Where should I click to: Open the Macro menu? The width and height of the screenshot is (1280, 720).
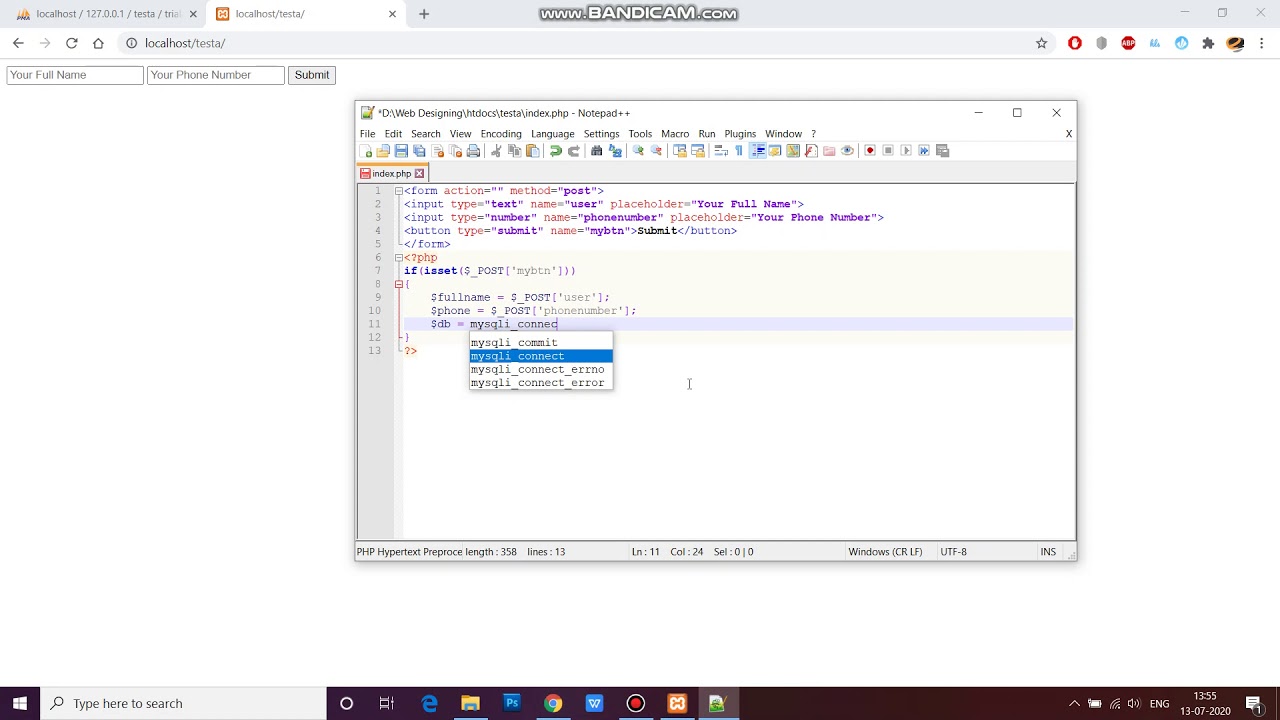(x=675, y=134)
